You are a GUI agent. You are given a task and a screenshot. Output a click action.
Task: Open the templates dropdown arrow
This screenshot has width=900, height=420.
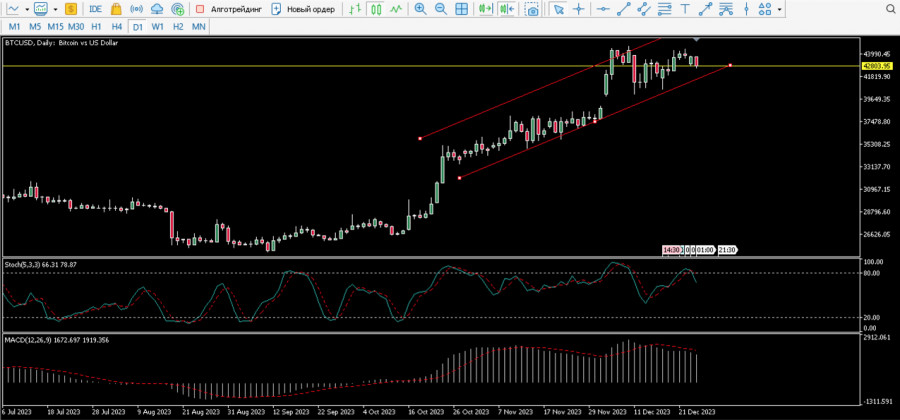tap(54, 9)
